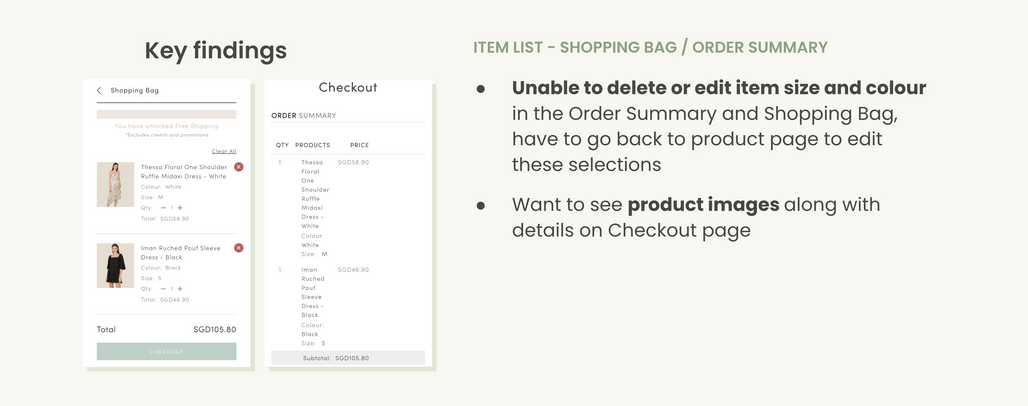Click the back arrow beside Shopping Bag
1028x406 pixels.
click(x=99, y=91)
